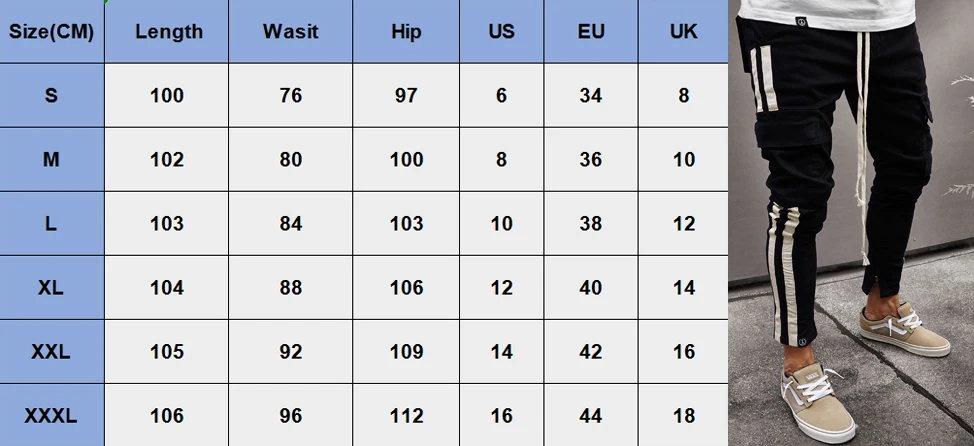Image resolution: width=974 pixels, height=446 pixels.
Task: Click the EU size 40 cell
Action: click(x=591, y=288)
